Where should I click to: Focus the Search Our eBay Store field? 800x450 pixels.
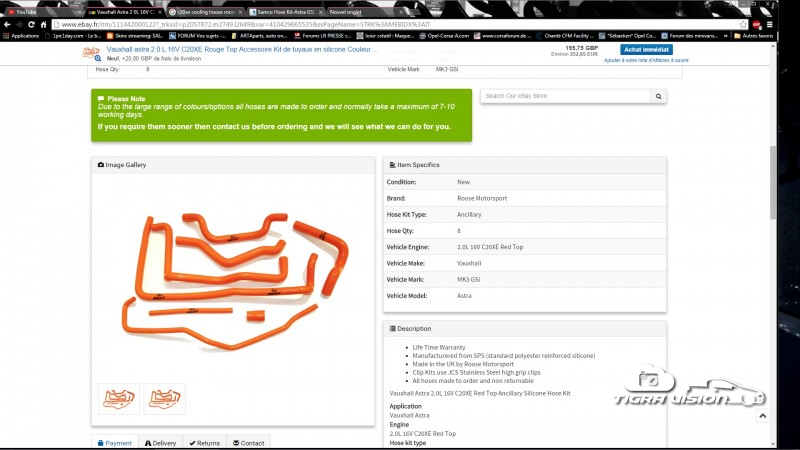coord(565,96)
